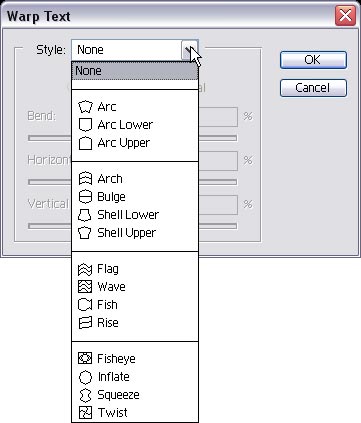Click the Style combo box showing None
Screen dimensions: 361x423
[135, 50]
